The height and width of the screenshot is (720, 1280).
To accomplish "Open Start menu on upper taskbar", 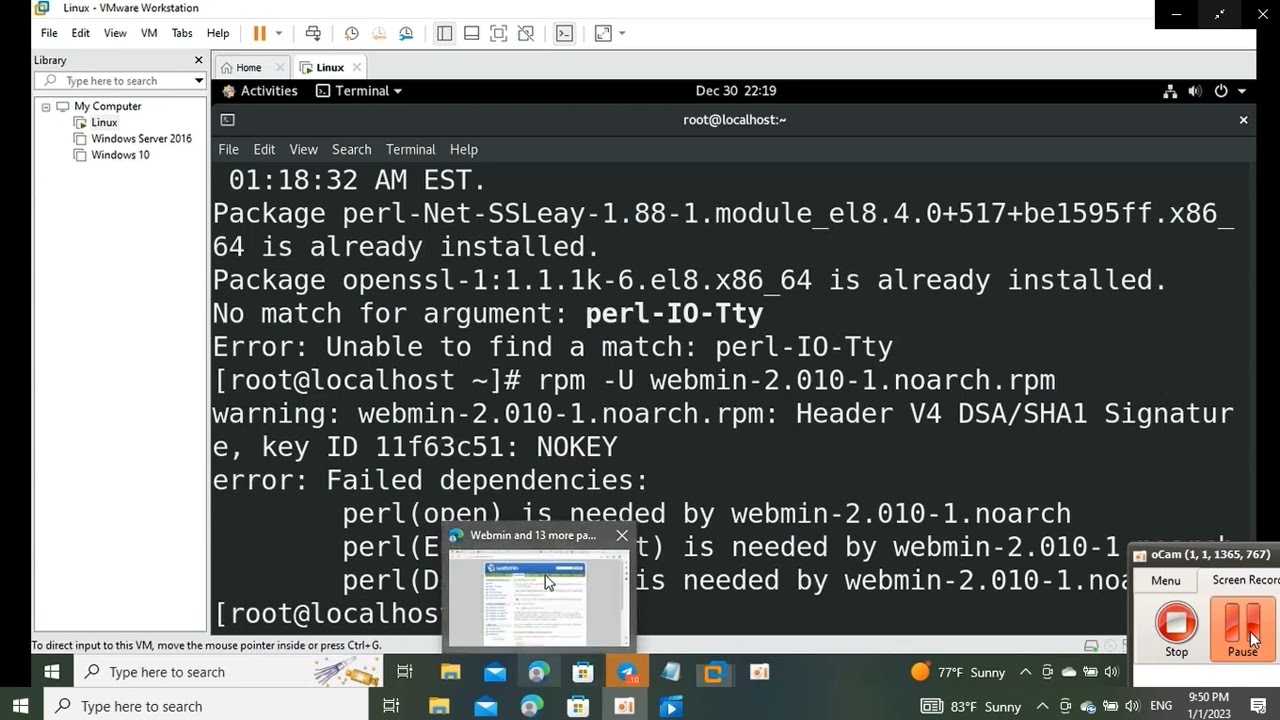I will [x=52, y=672].
